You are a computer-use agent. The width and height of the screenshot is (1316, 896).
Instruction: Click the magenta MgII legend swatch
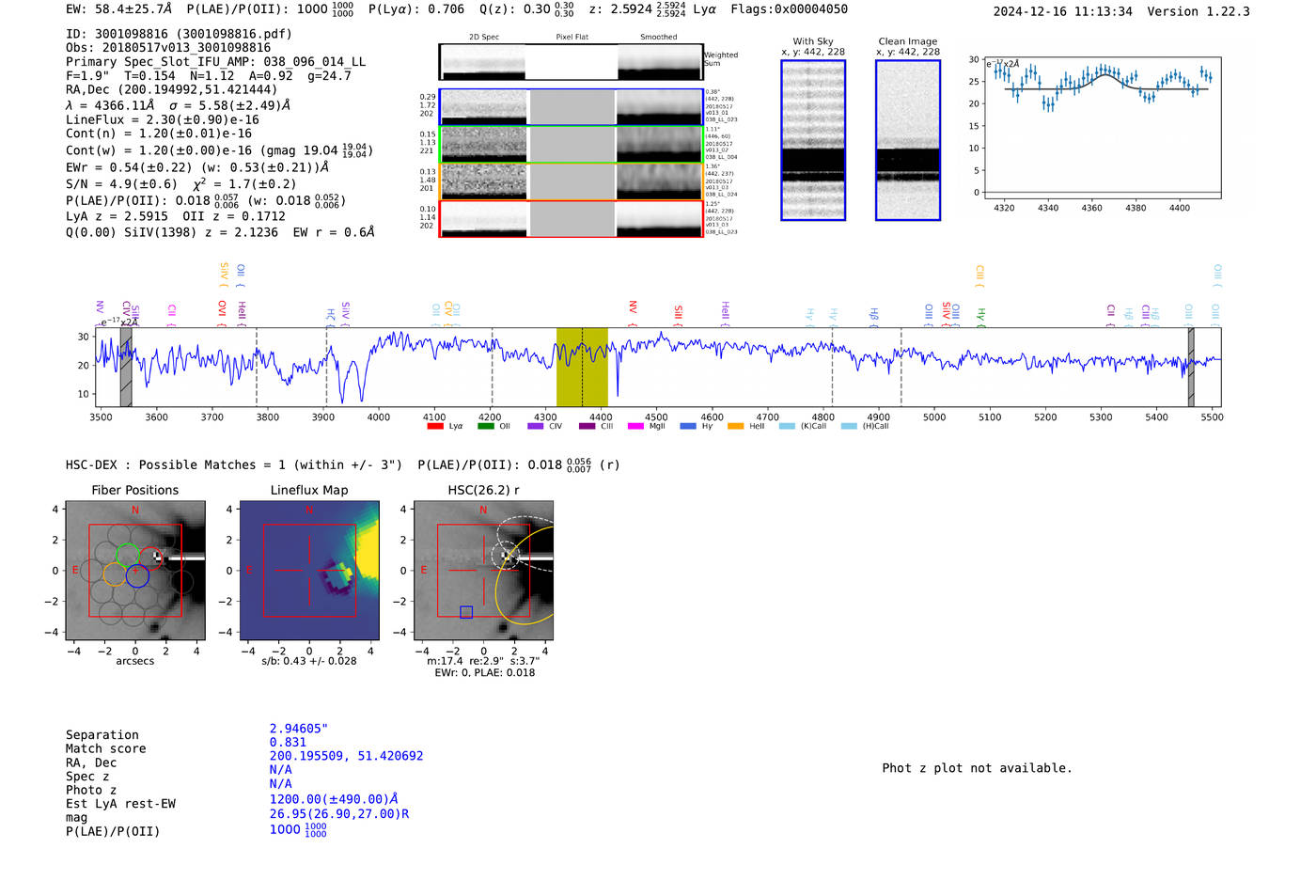tap(636, 426)
